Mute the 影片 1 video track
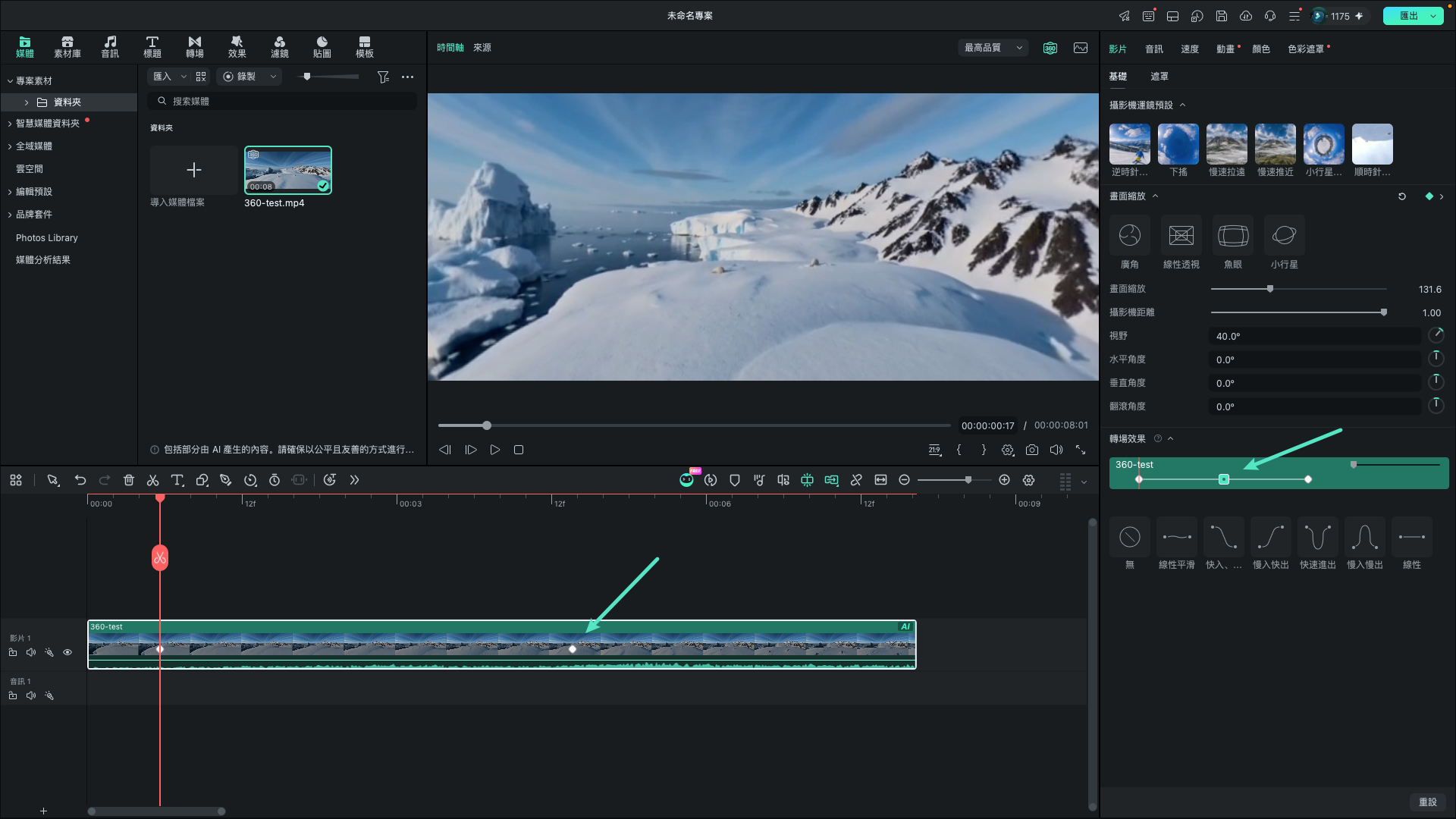The width and height of the screenshot is (1456, 819). pyautogui.click(x=31, y=652)
